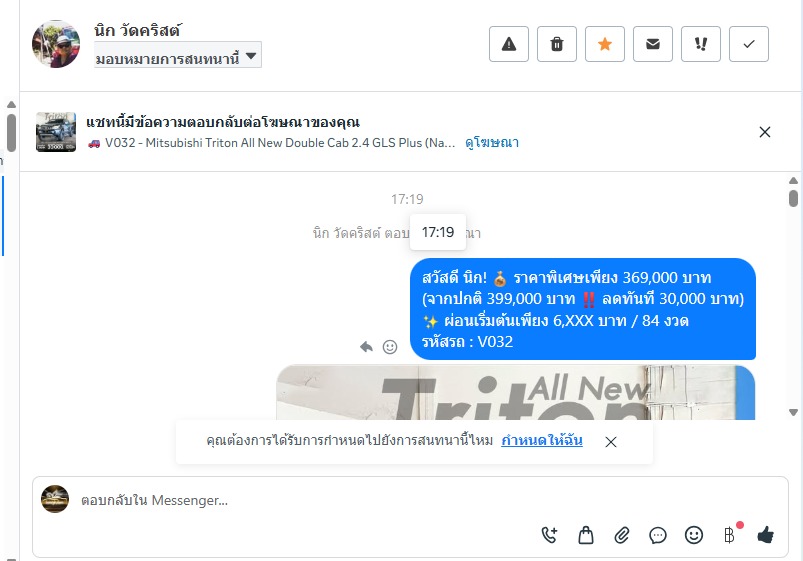This screenshot has width=803, height=561.
Task: Toggle the orange star follow-up marker
Action: coord(605,44)
